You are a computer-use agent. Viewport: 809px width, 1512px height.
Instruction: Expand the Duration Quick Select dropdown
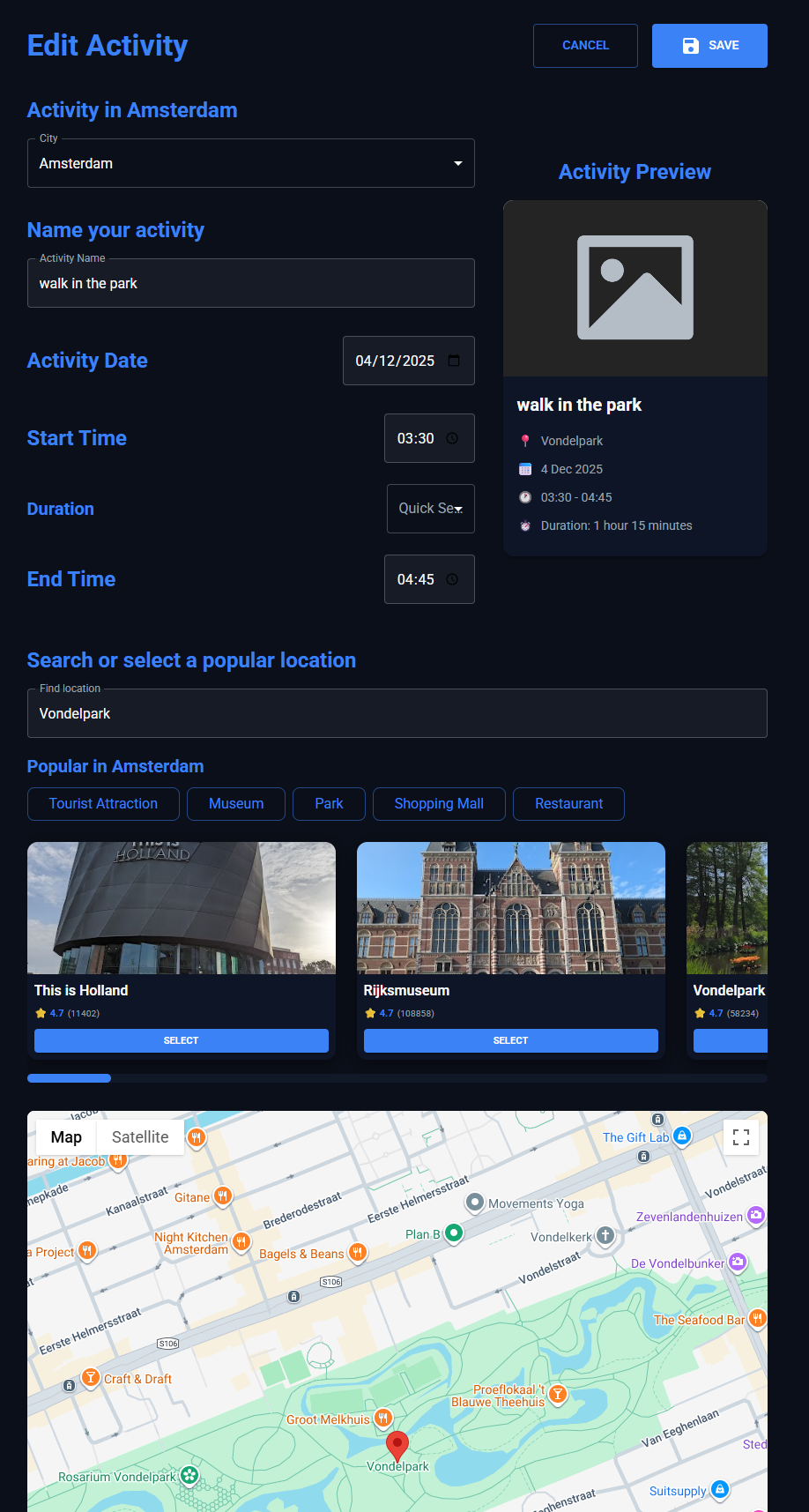click(430, 509)
